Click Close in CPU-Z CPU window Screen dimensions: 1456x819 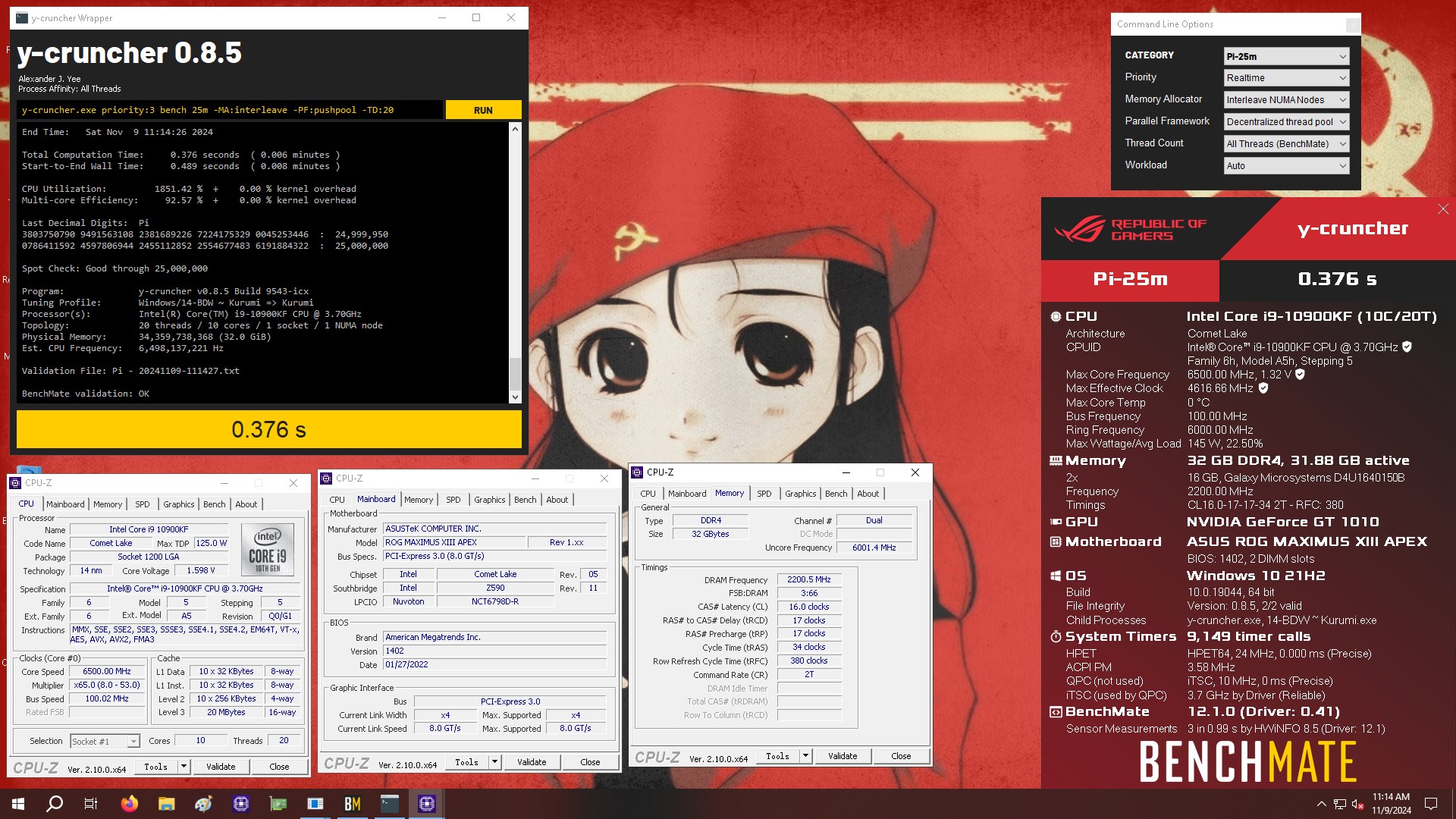tap(279, 767)
